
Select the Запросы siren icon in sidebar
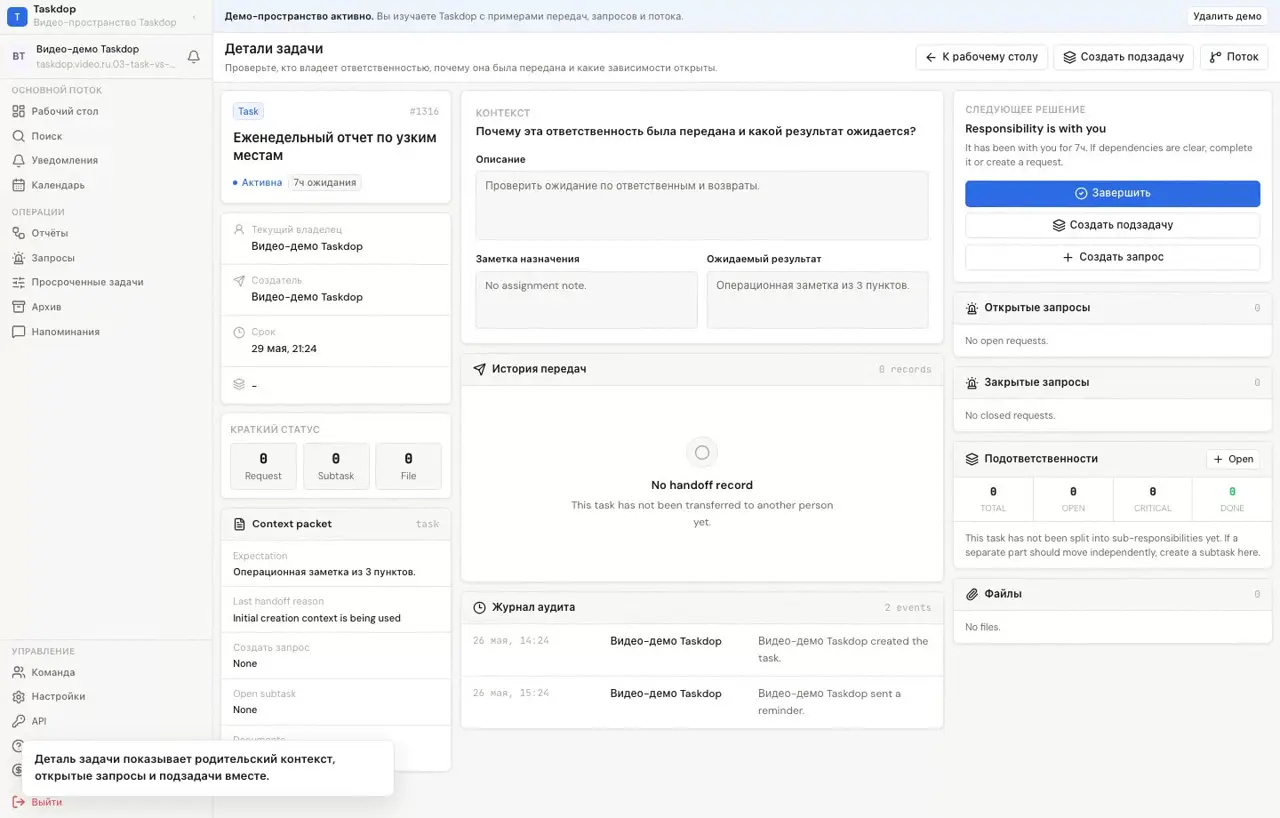pyautogui.click(x=18, y=258)
